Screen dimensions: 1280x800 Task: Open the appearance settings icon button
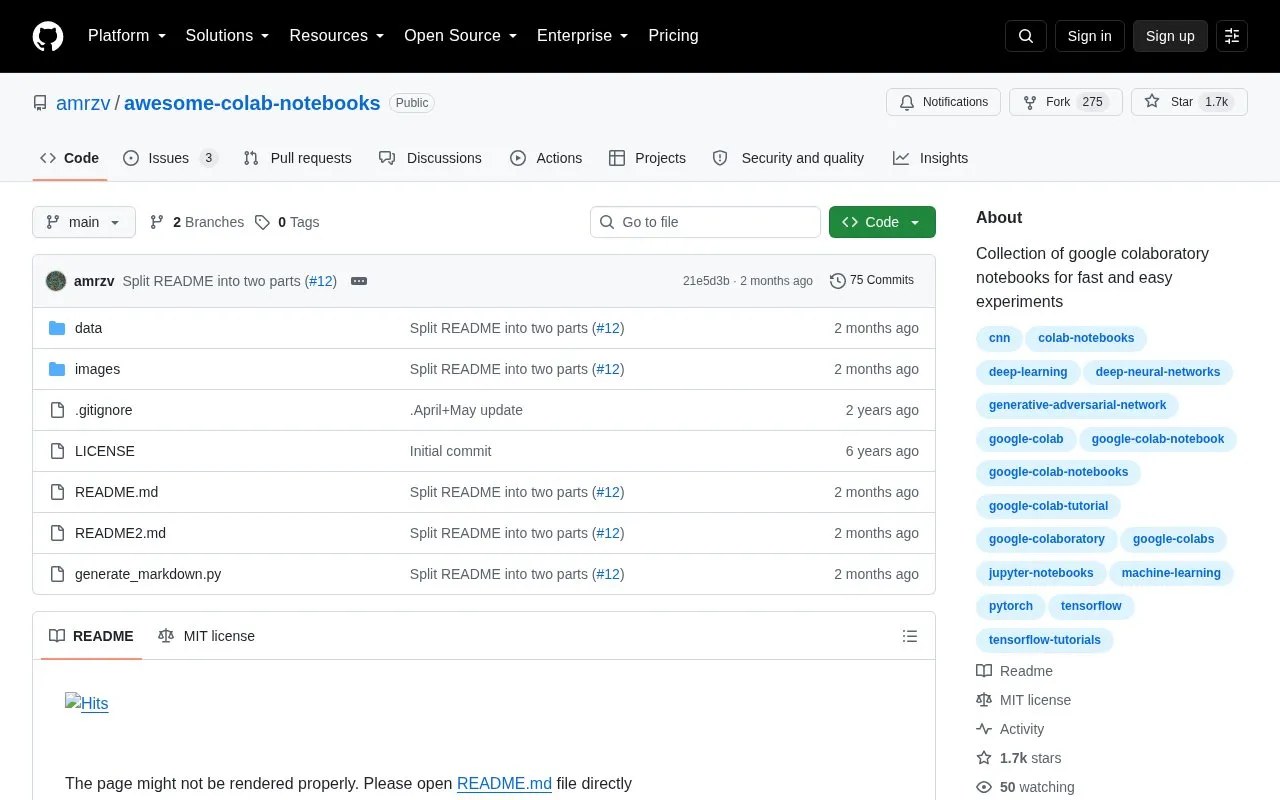(1232, 36)
